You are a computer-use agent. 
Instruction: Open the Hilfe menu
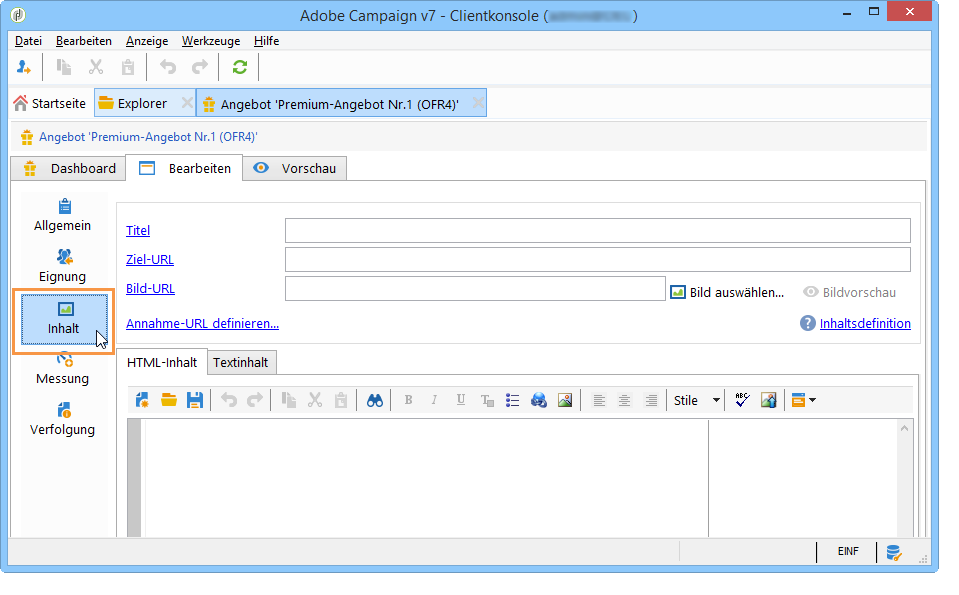coord(267,41)
